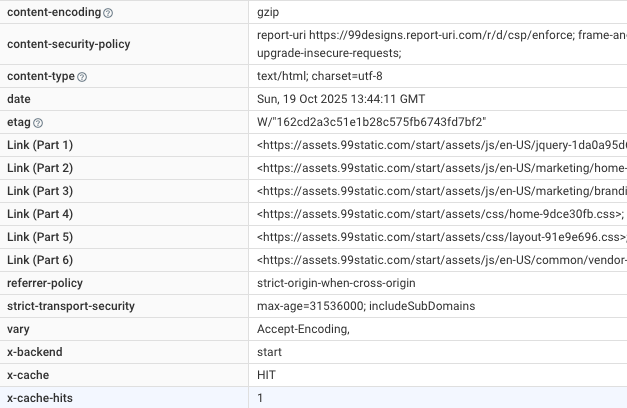627x408 pixels.
Task: Select the Link (Part 6) label
Action: point(40,260)
